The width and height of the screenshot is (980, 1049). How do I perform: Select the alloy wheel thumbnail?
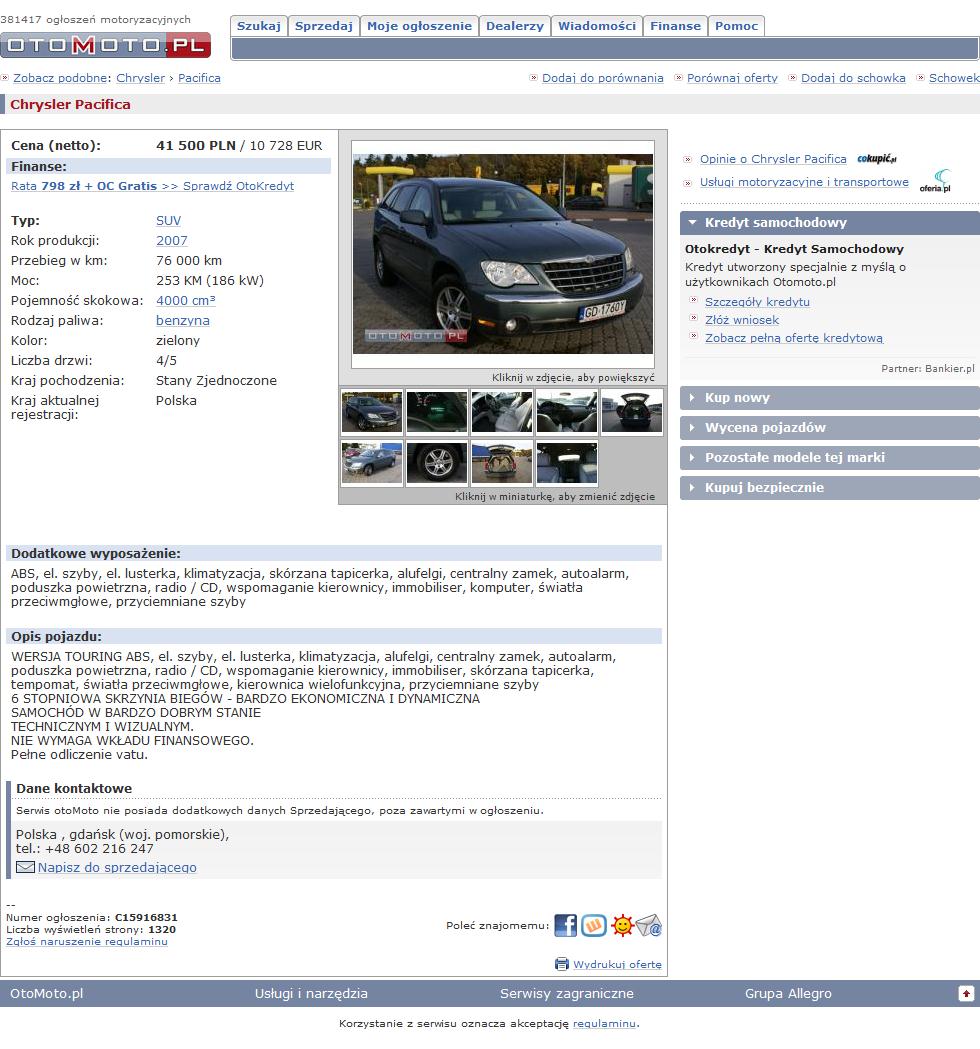[x=437, y=462]
